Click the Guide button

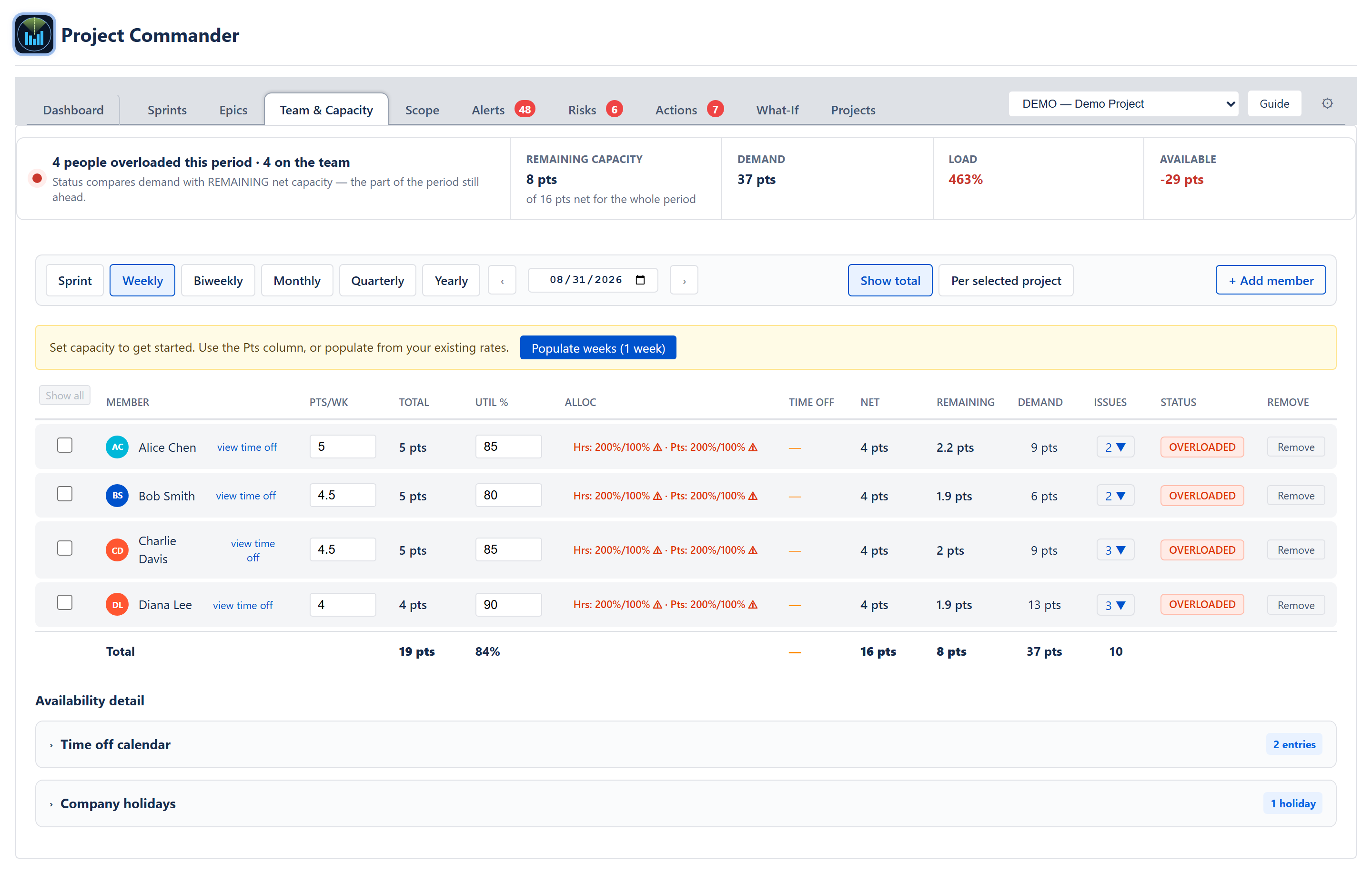[x=1274, y=104]
